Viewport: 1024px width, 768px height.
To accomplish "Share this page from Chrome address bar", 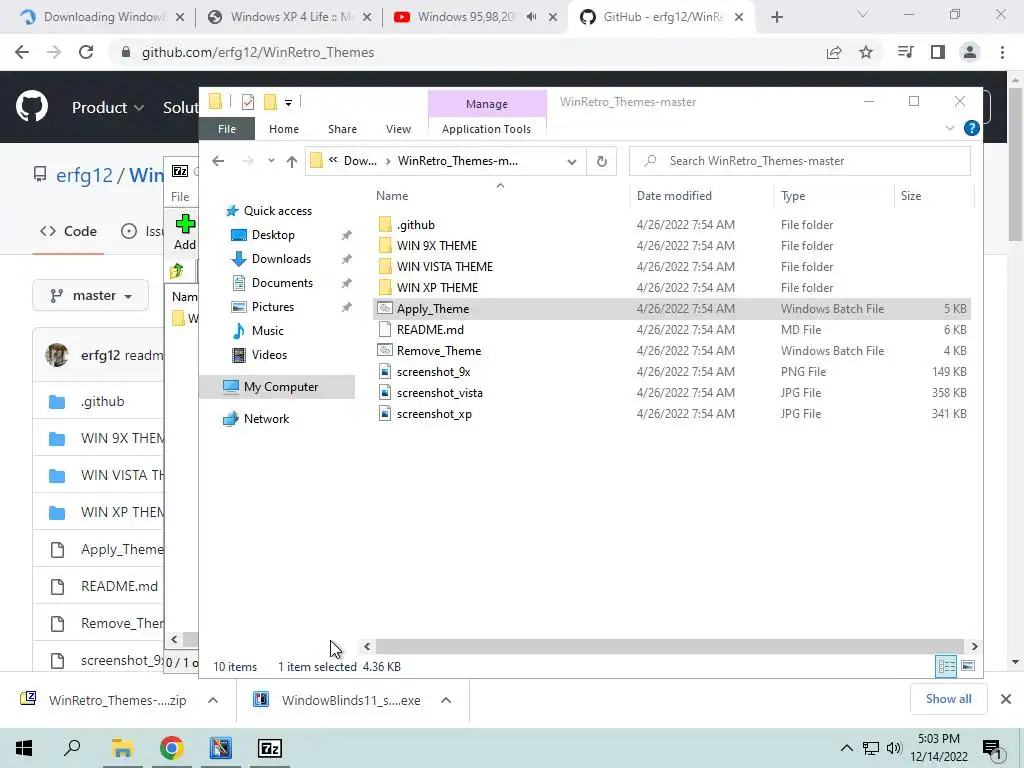I will [834, 52].
